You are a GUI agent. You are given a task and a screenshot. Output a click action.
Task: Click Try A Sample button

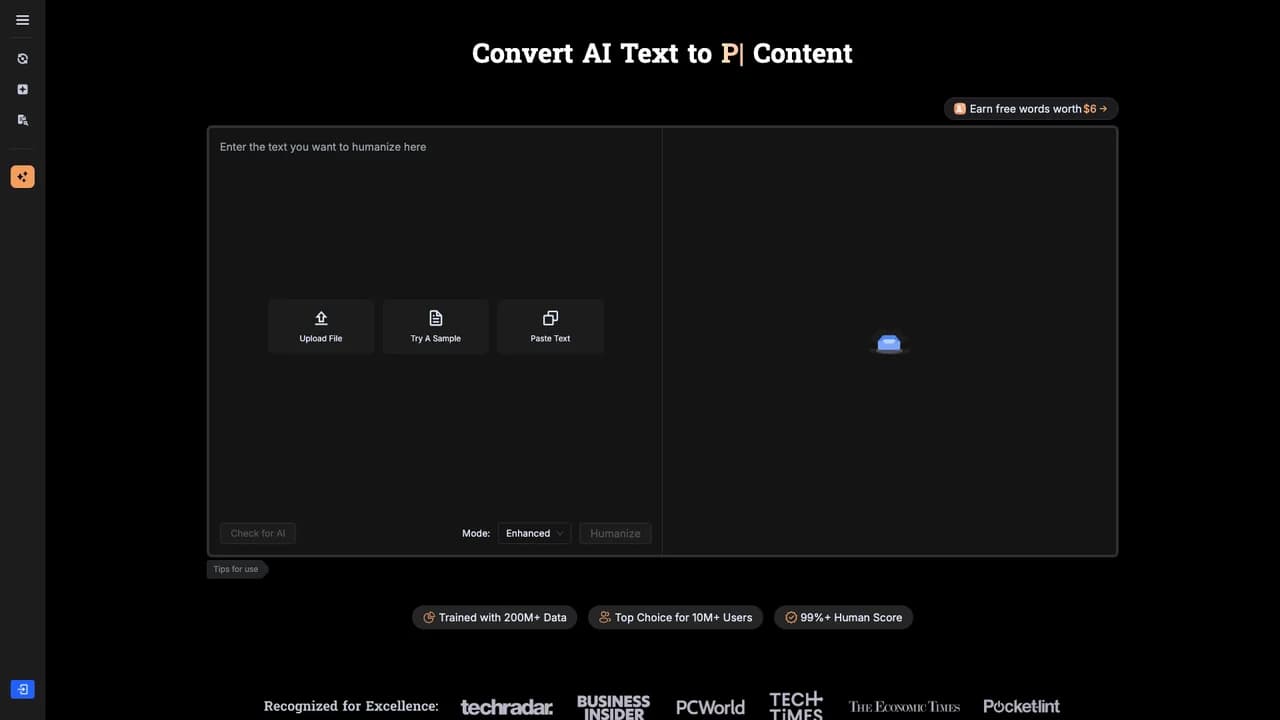coord(436,326)
